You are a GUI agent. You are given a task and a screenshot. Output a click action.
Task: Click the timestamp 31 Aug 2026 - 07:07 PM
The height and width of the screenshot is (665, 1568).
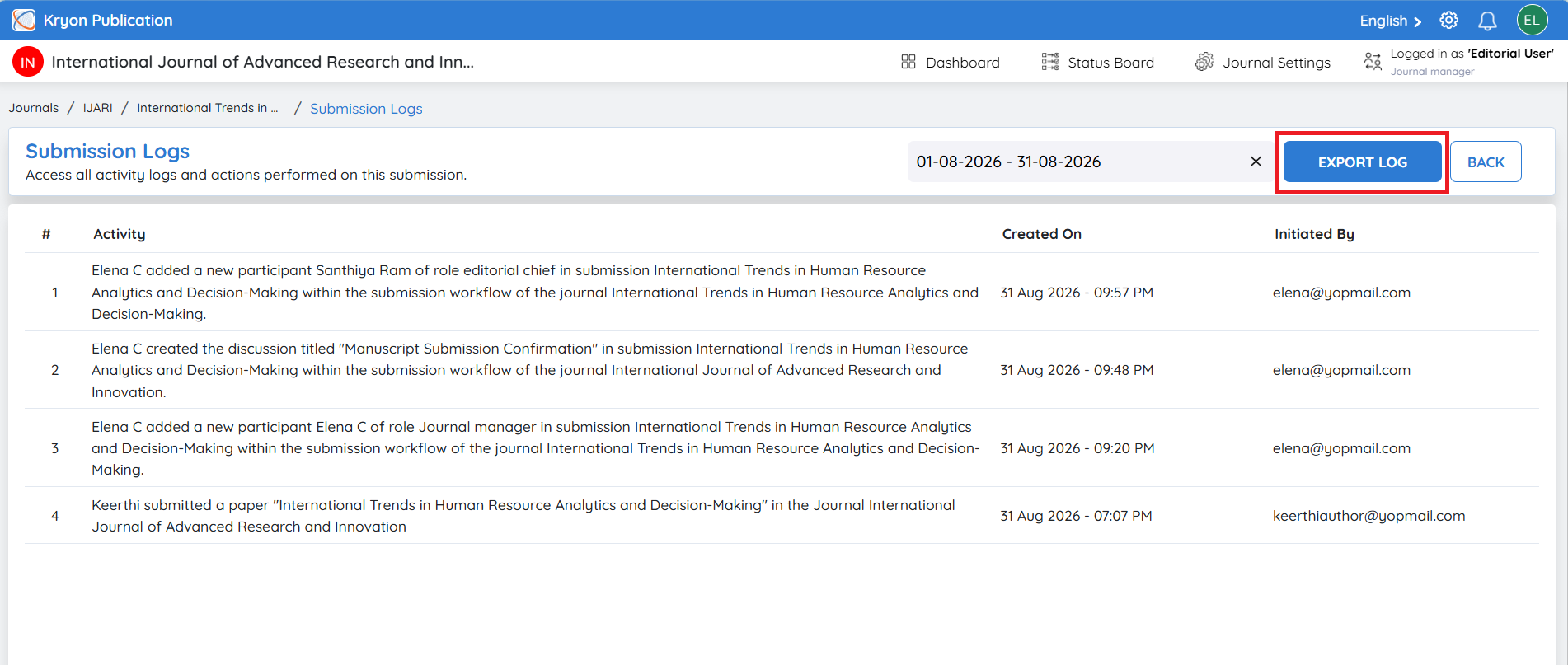1076,516
